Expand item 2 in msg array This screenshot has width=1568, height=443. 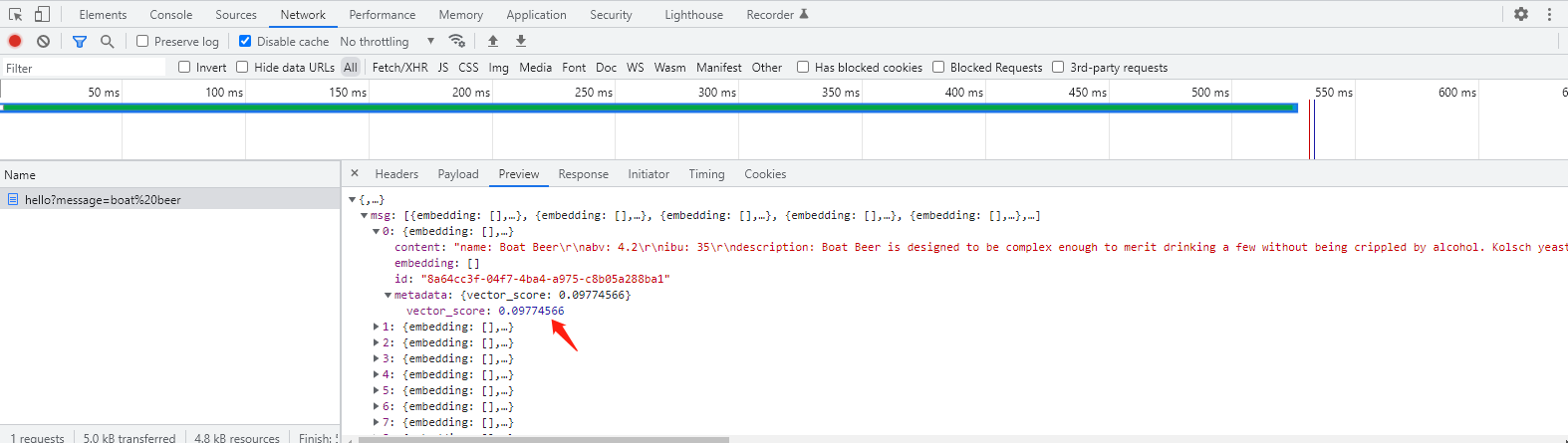(x=376, y=342)
